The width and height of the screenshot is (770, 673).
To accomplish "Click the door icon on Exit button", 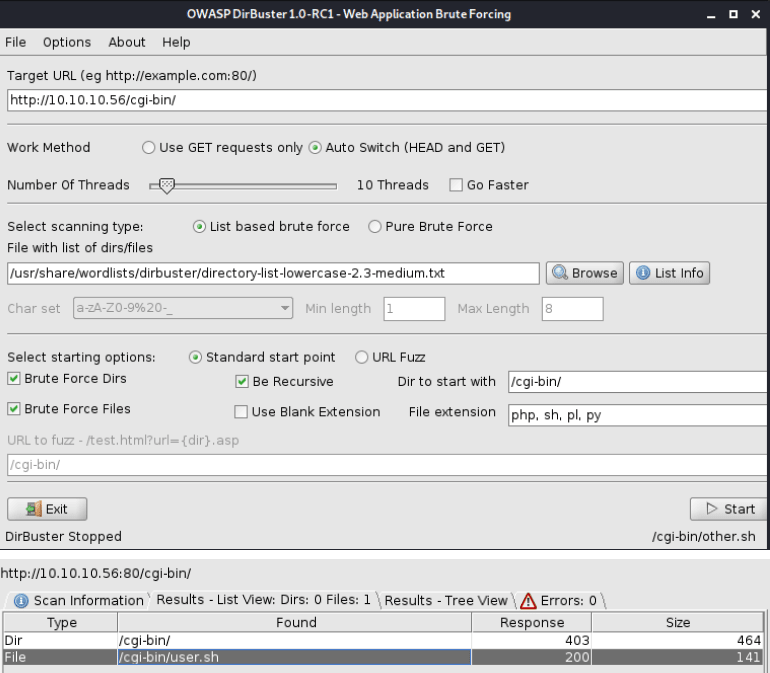I will pos(34,509).
